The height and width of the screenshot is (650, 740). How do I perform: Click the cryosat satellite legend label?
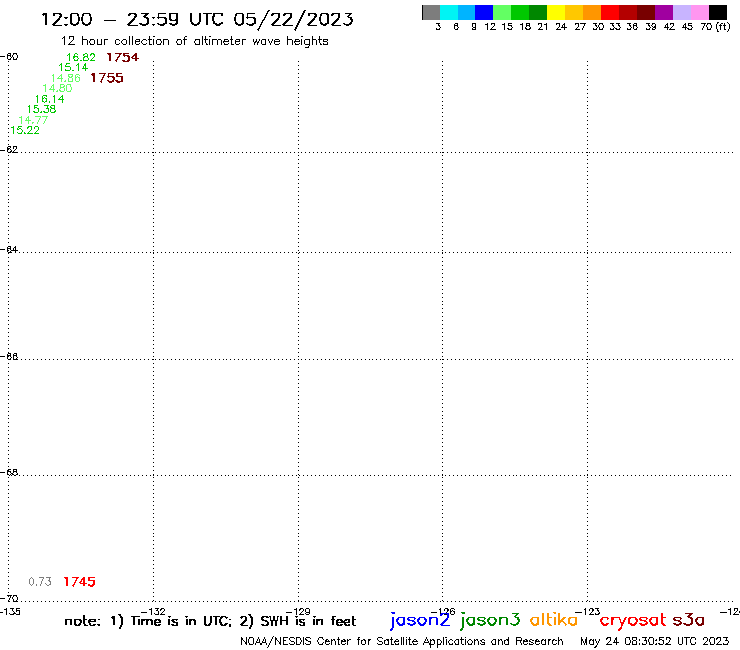(x=633, y=621)
